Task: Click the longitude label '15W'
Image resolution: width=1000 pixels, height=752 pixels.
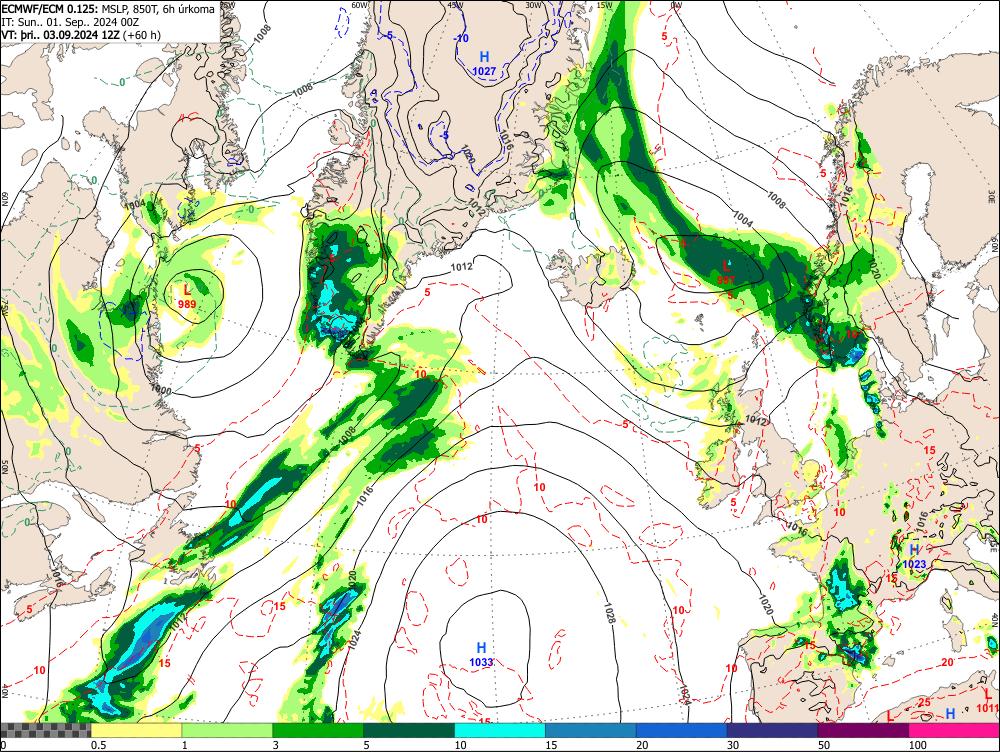Action: coord(605,5)
